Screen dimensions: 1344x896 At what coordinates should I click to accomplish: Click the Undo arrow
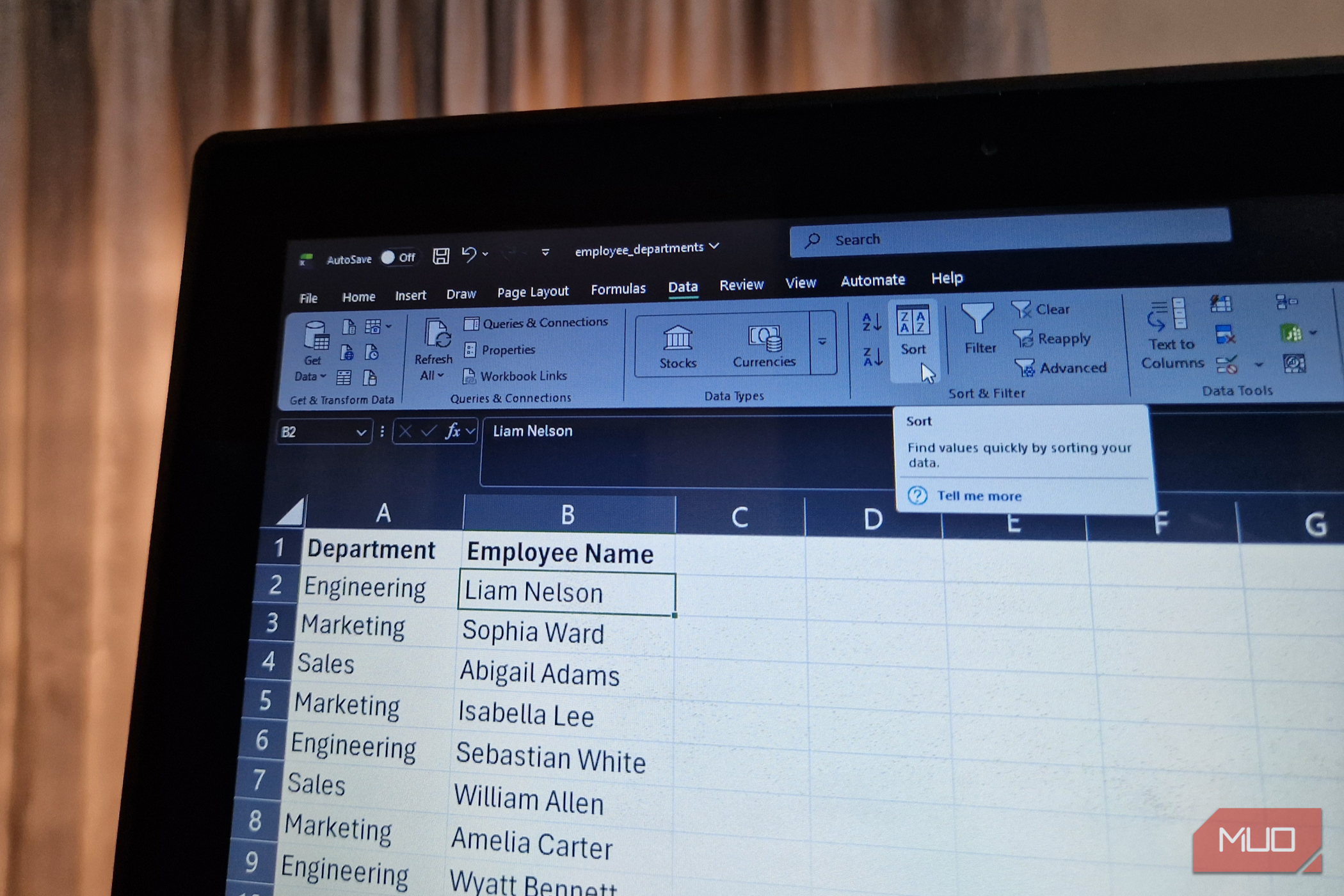point(469,255)
